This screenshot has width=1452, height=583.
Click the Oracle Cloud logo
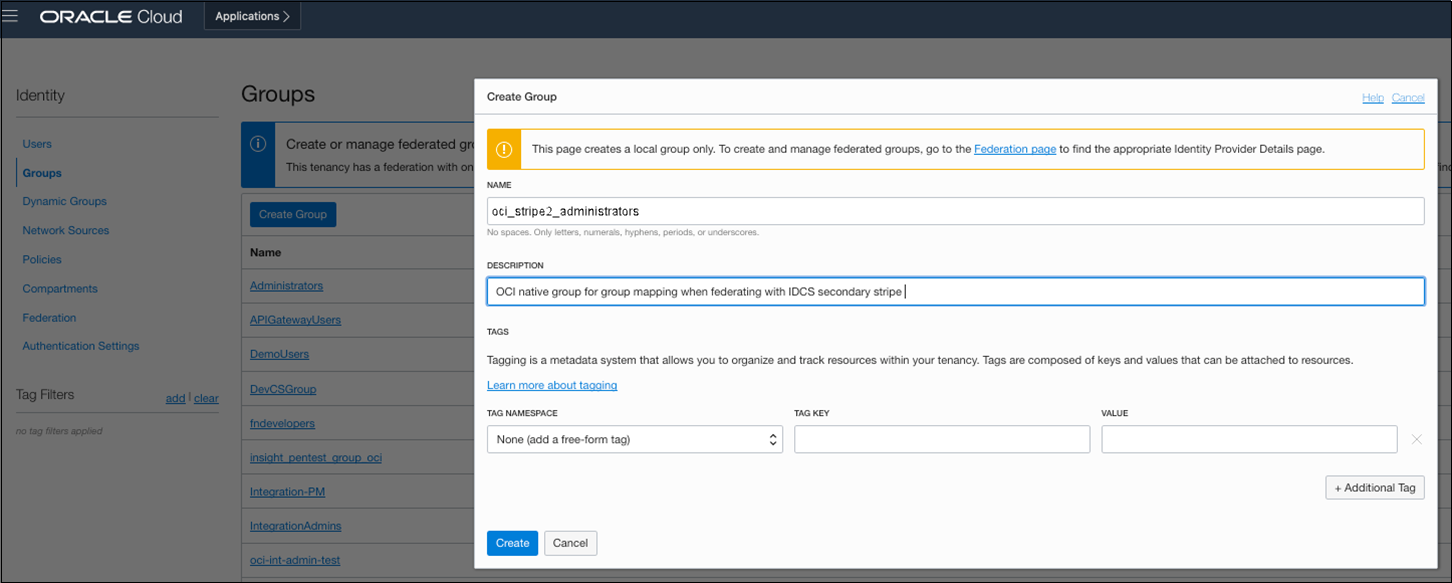pos(110,15)
